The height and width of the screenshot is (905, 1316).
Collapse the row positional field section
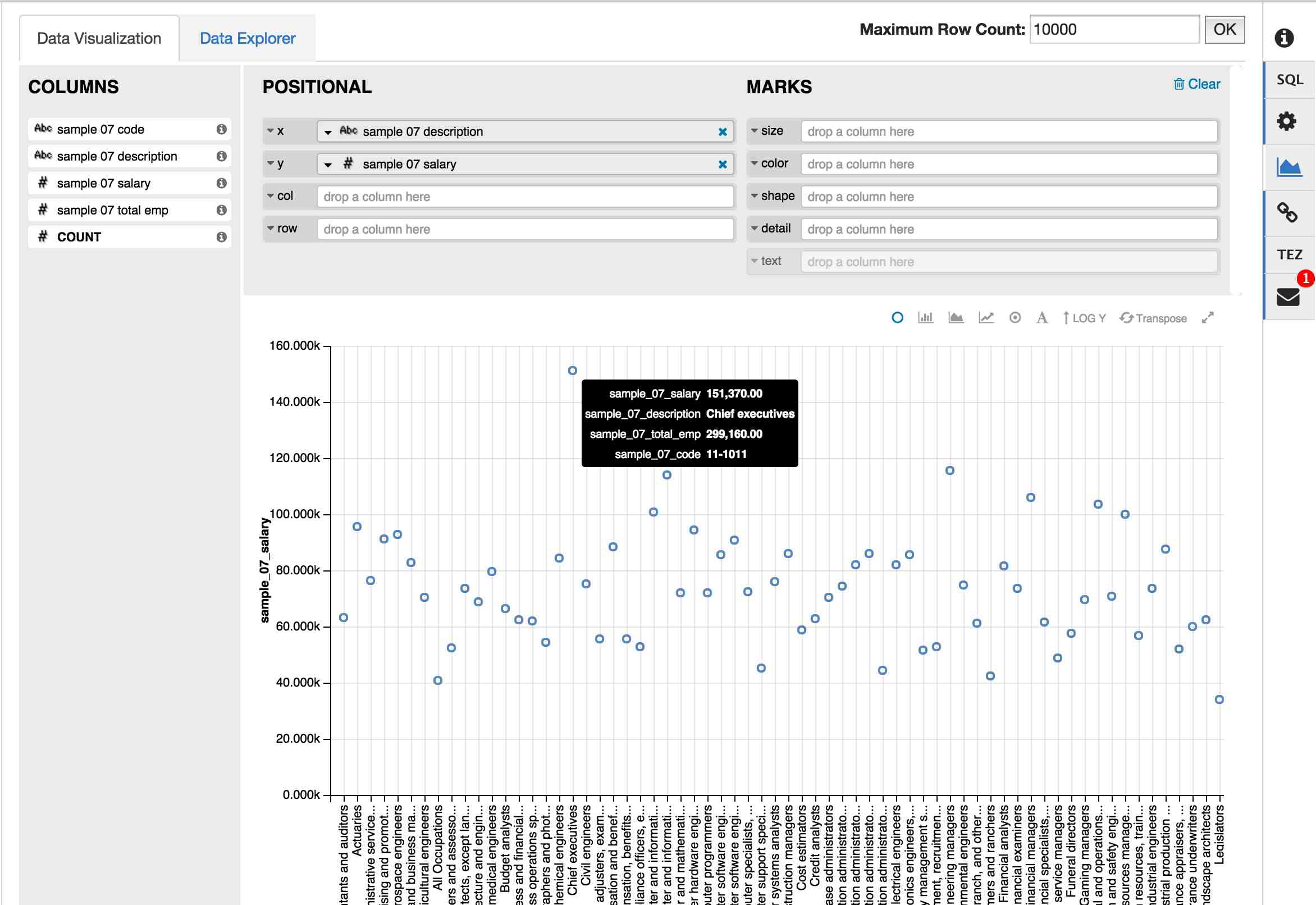click(x=271, y=228)
